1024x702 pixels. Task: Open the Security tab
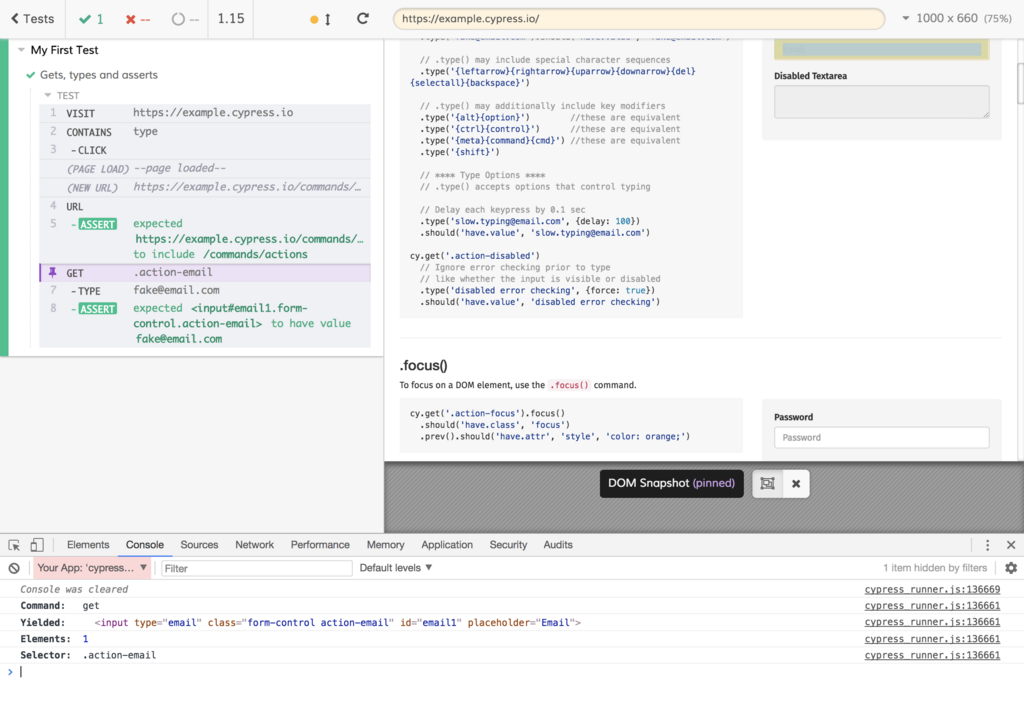tap(508, 545)
